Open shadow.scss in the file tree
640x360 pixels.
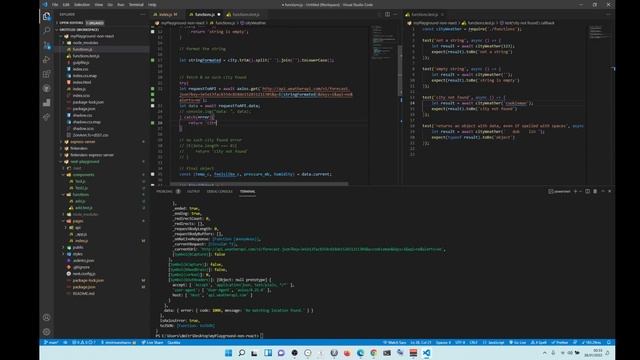(x=83, y=129)
